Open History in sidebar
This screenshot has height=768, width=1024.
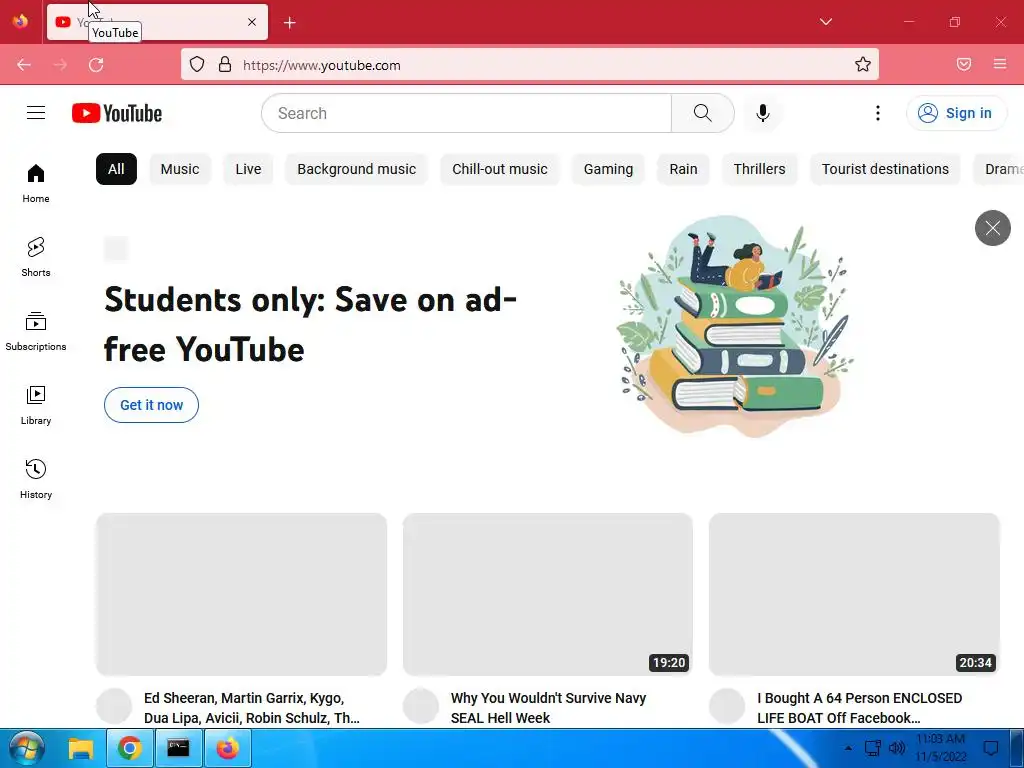pos(36,479)
